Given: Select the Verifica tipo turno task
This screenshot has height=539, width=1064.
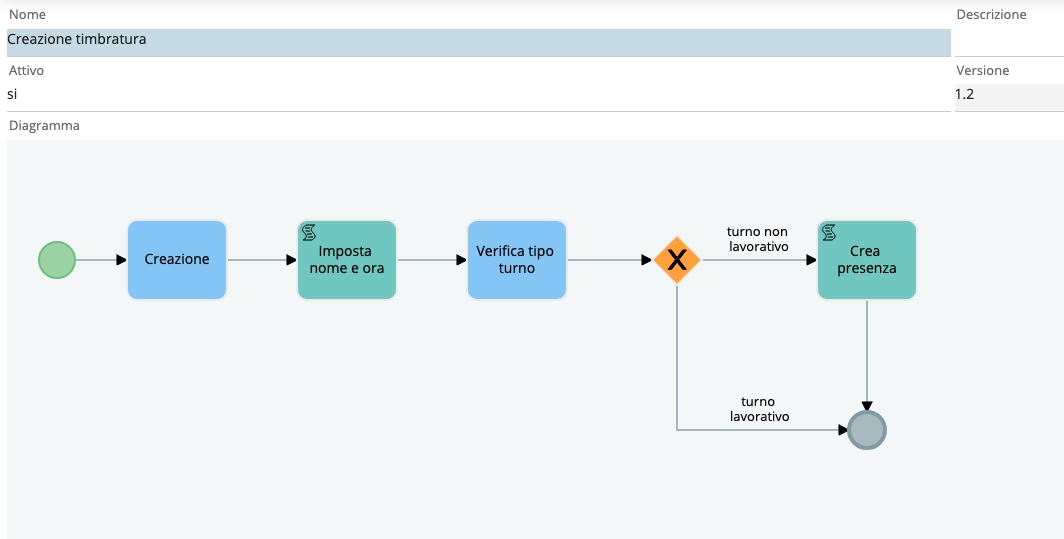Looking at the screenshot, I should tap(516, 260).
